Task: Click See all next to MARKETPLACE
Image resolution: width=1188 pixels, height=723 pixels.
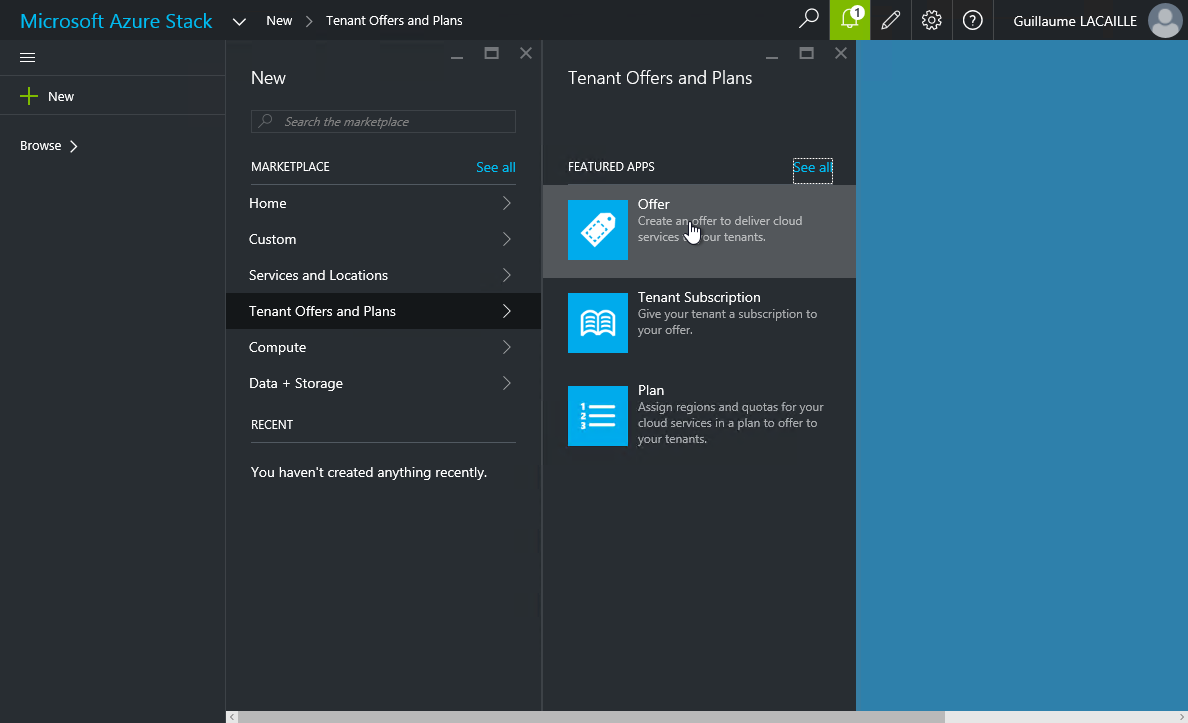Action: 496,167
